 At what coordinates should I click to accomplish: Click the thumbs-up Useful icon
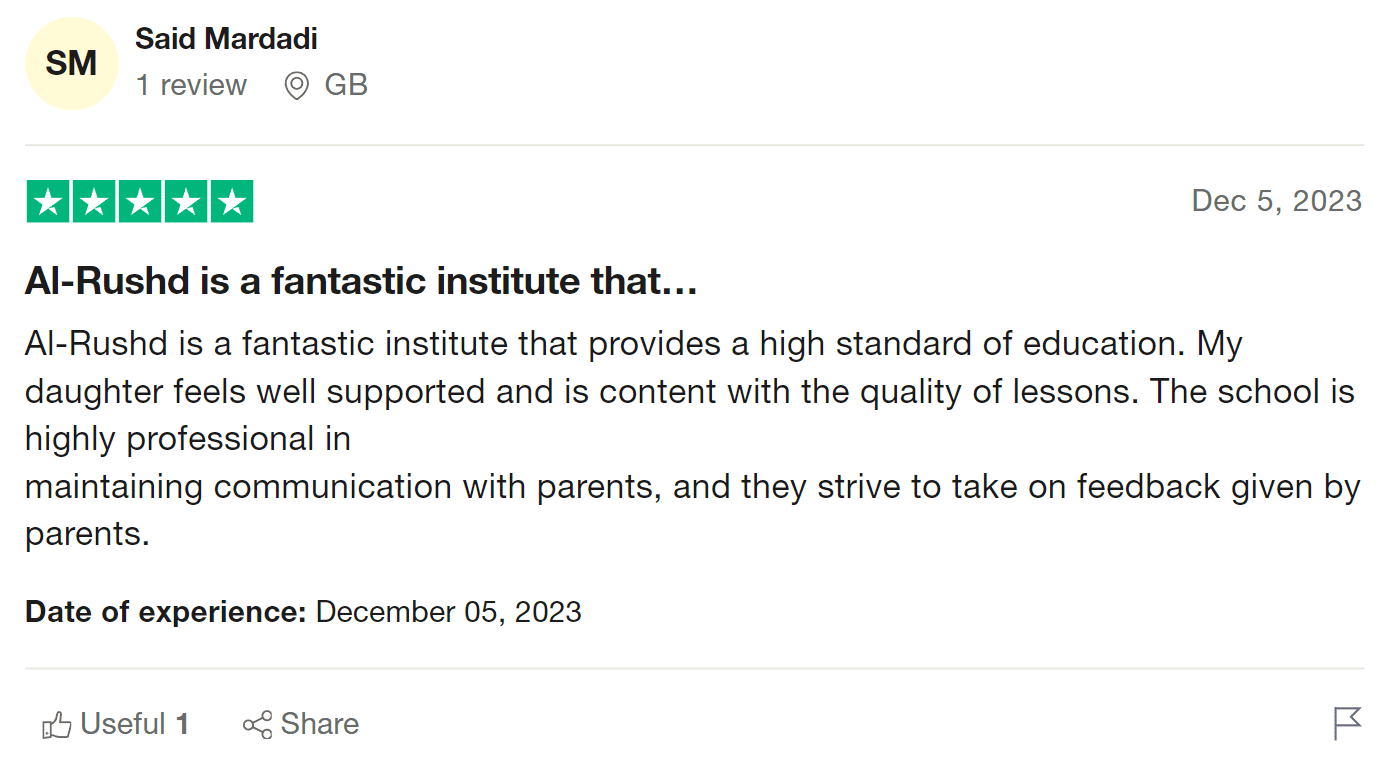[x=56, y=725]
